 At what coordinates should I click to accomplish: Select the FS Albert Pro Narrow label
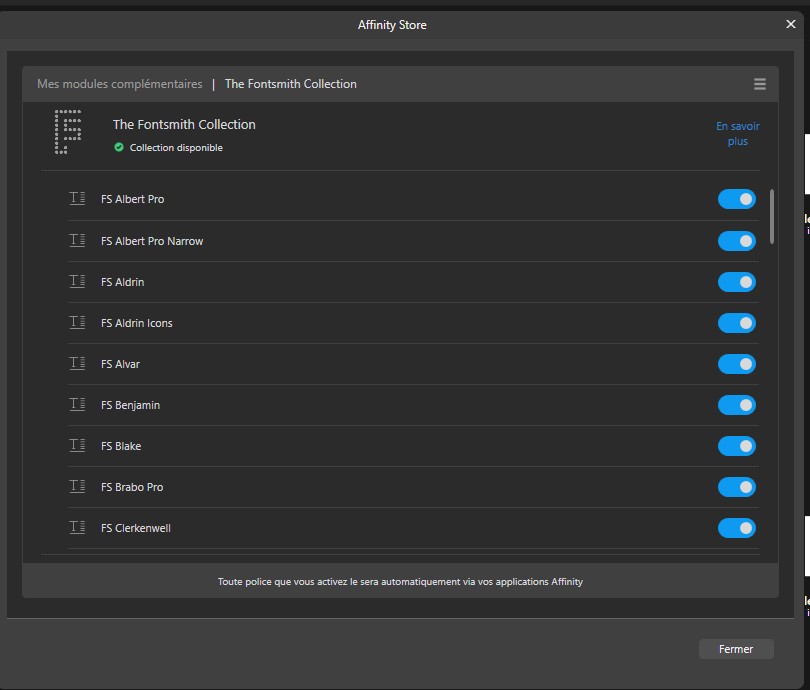(152, 241)
